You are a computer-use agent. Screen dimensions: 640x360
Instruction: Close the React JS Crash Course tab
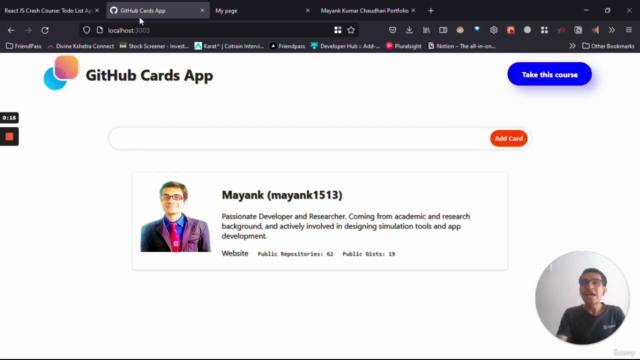coord(97,11)
